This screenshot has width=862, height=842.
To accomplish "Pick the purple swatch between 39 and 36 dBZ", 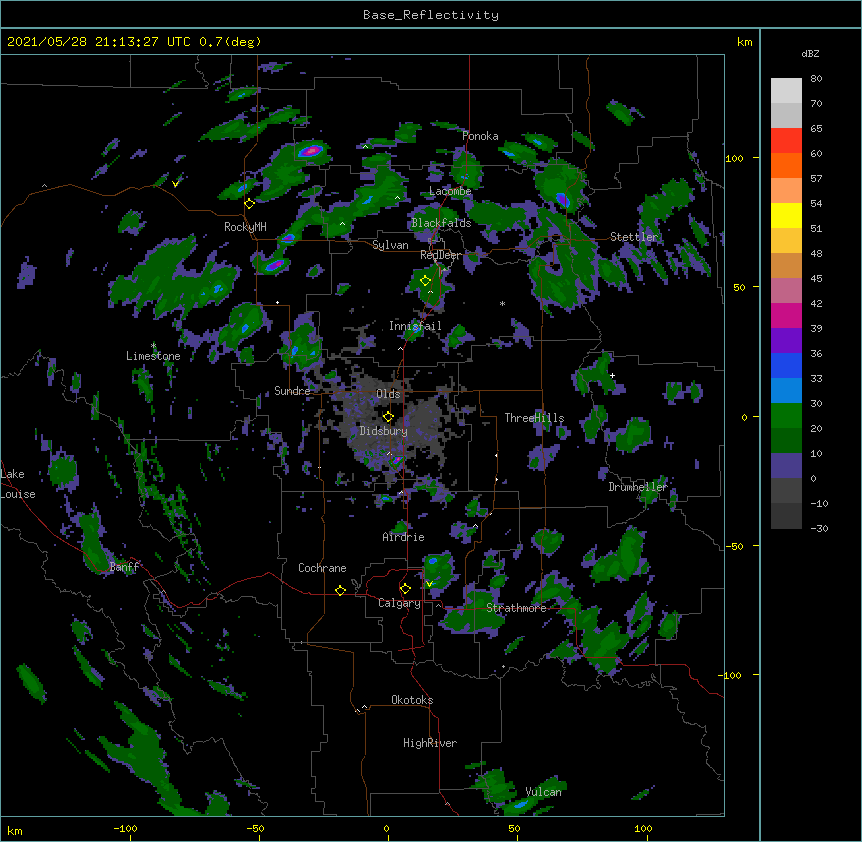I will pyautogui.click(x=786, y=341).
